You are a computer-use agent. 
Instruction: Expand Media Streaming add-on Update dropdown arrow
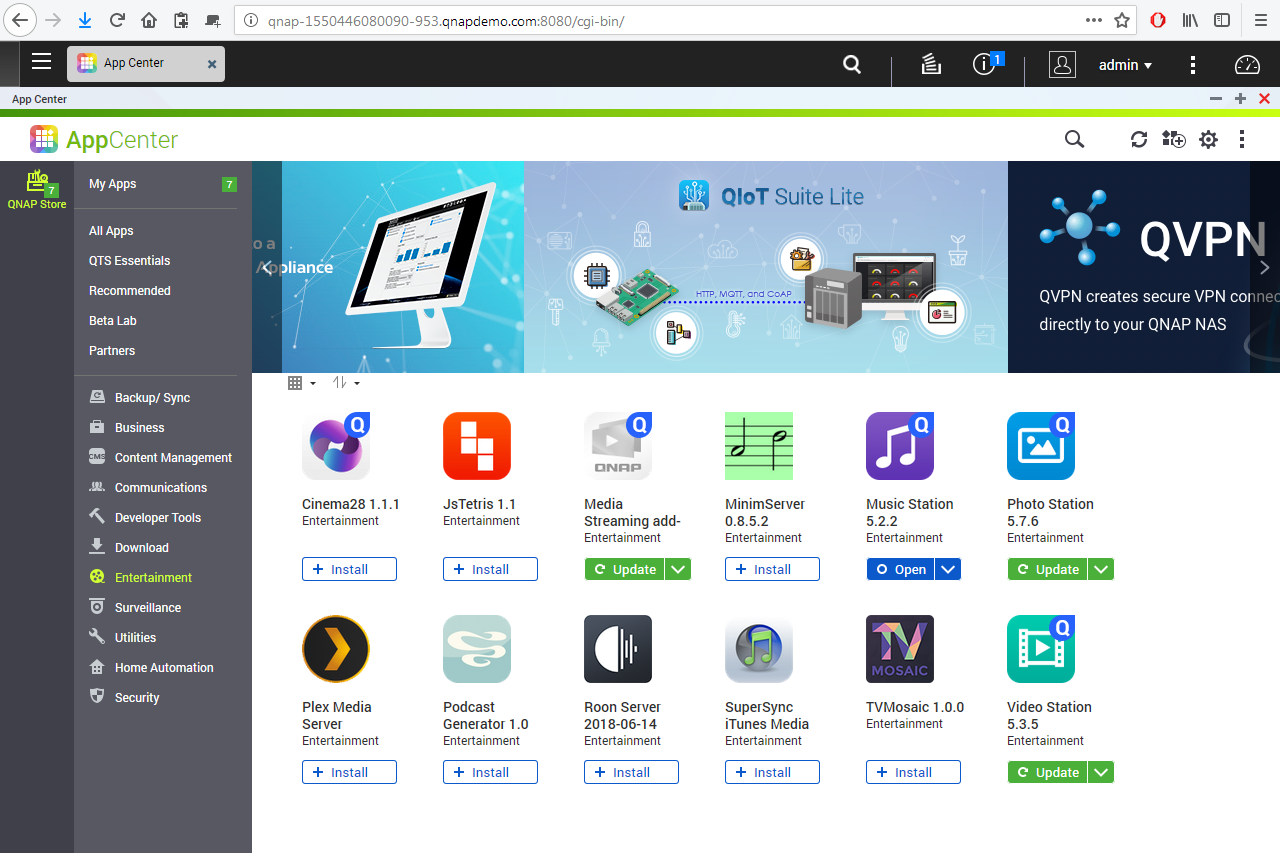point(678,569)
